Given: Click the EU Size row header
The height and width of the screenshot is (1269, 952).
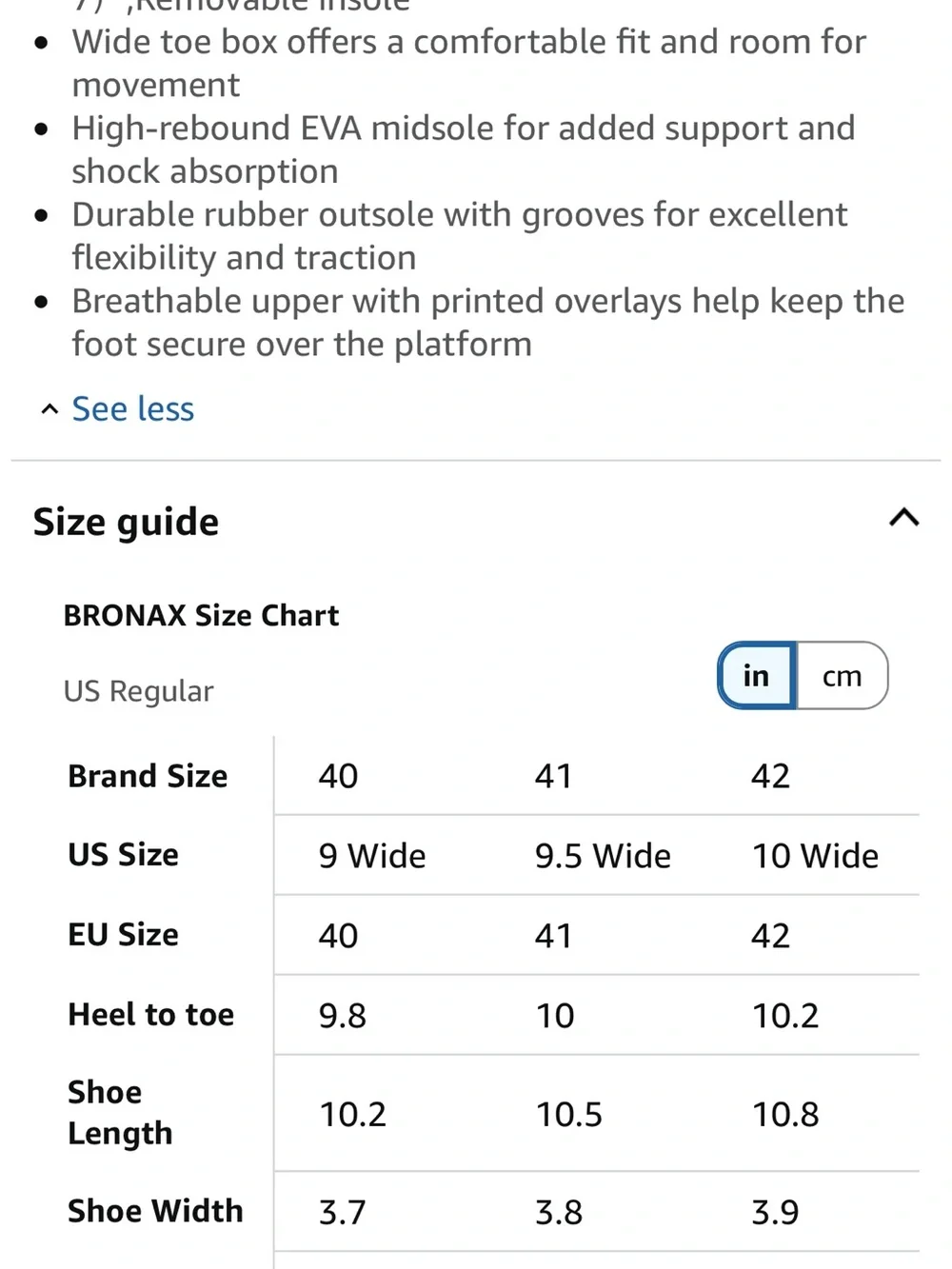Looking at the screenshot, I should click(x=123, y=935).
